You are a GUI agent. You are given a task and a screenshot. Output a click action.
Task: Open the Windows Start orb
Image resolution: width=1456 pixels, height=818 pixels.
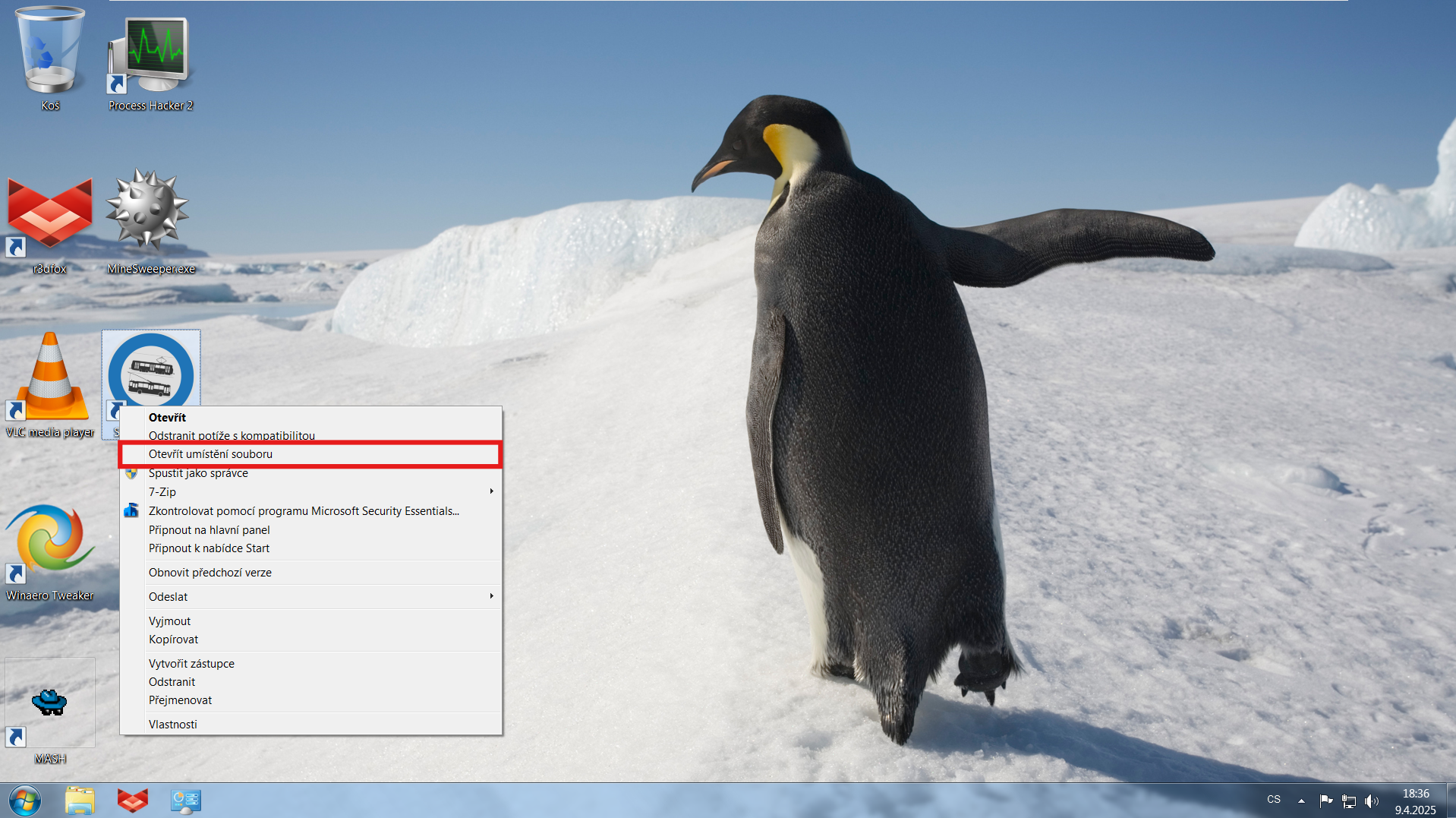(x=24, y=801)
